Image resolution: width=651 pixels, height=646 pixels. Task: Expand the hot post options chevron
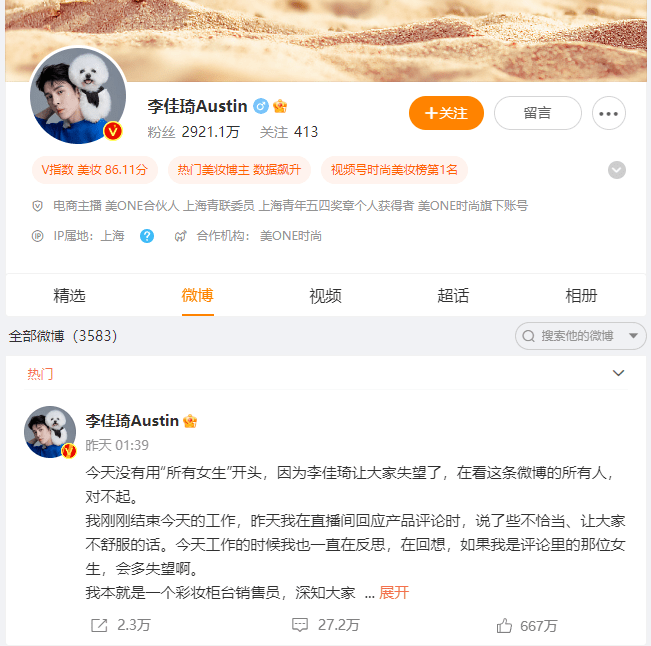[618, 373]
